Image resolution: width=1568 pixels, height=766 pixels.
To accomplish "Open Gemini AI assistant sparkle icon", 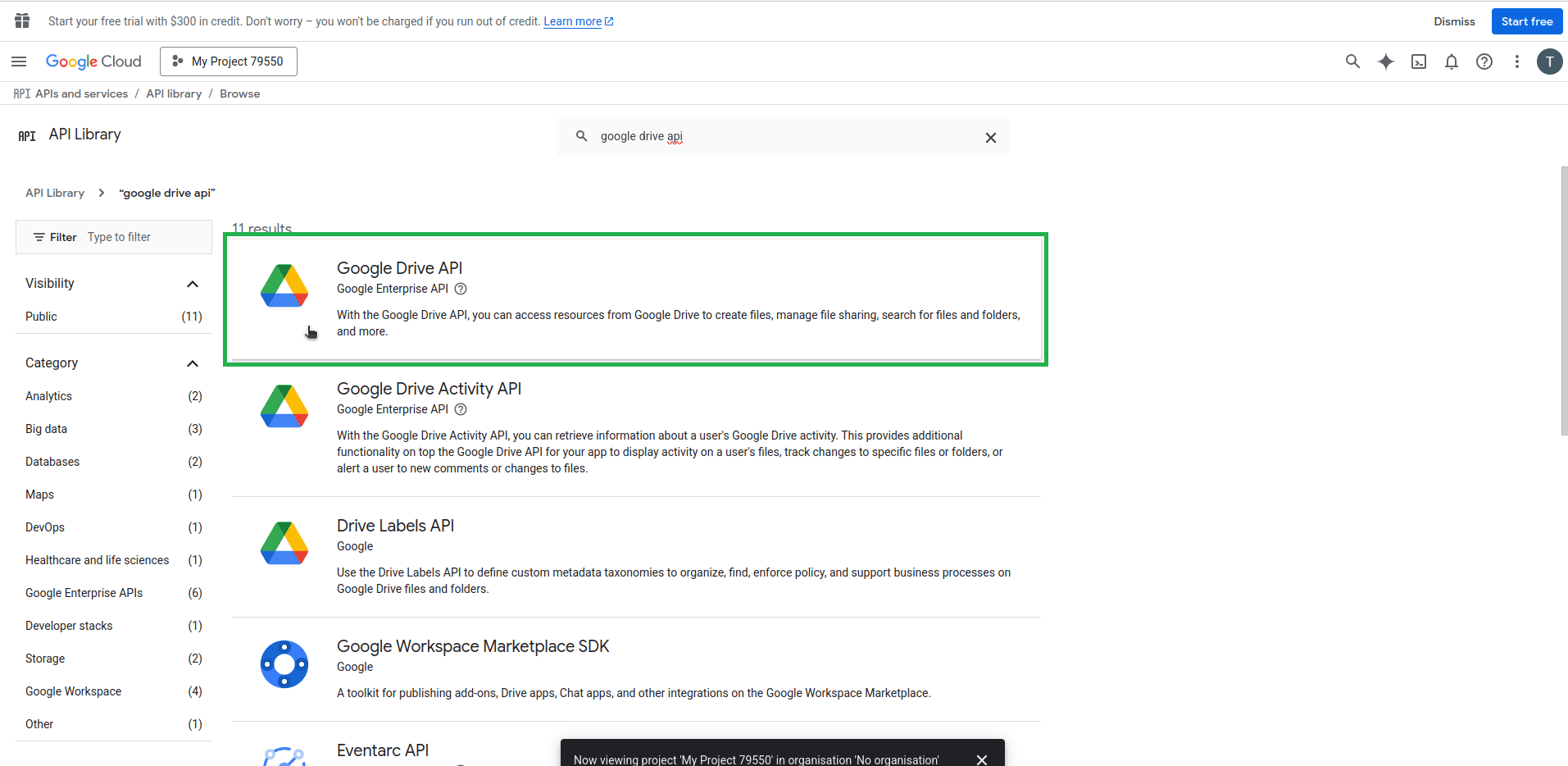I will 1385,62.
